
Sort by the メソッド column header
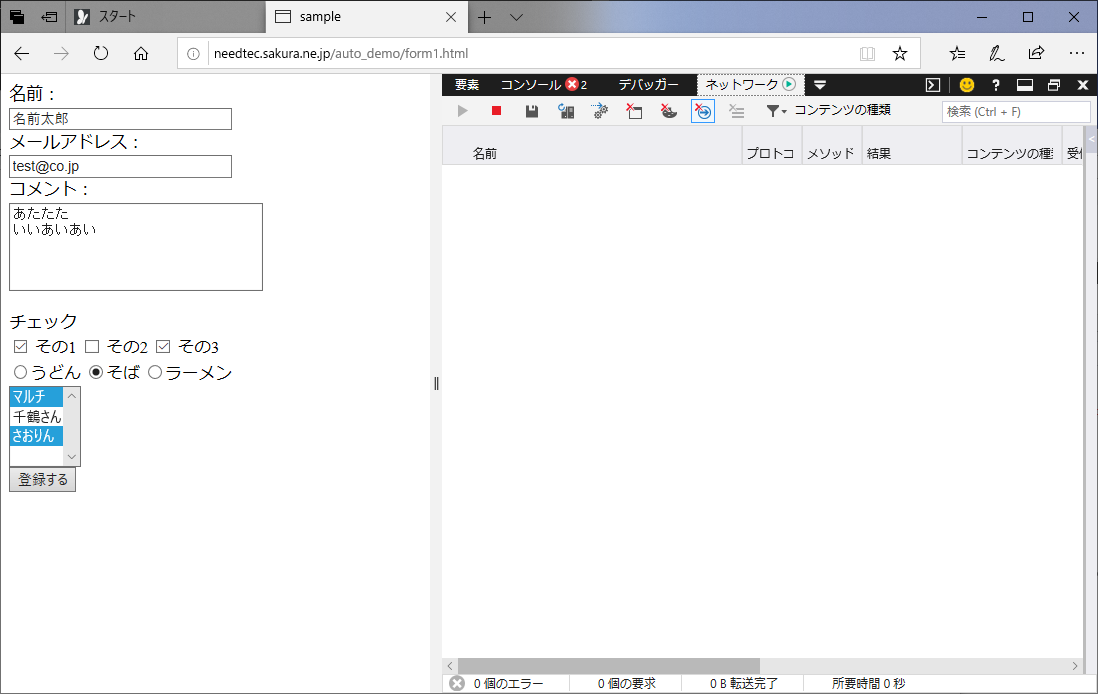tap(832, 146)
